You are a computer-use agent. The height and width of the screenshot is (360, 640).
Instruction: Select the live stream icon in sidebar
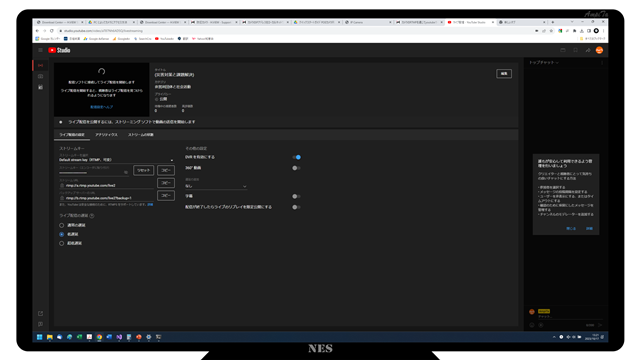click(40, 65)
